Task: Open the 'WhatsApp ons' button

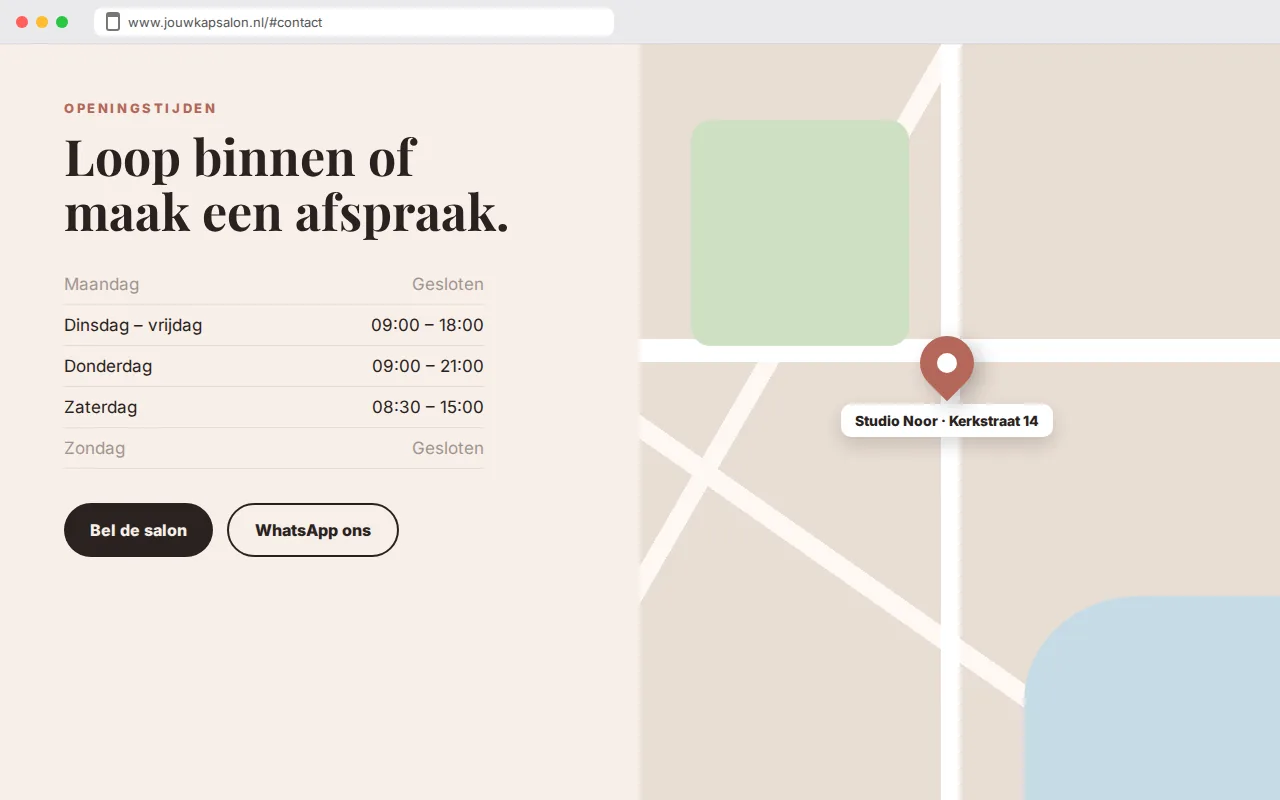Action: tap(313, 530)
